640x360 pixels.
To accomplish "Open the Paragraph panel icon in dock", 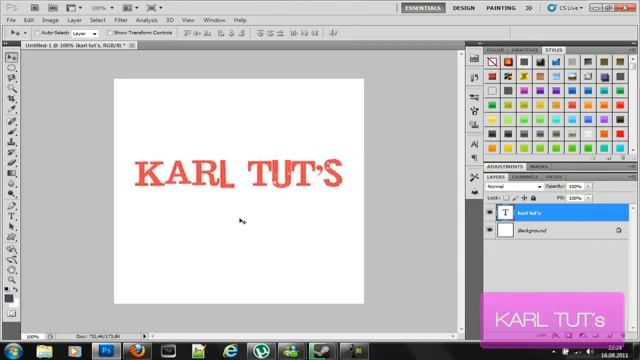I will [474, 158].
